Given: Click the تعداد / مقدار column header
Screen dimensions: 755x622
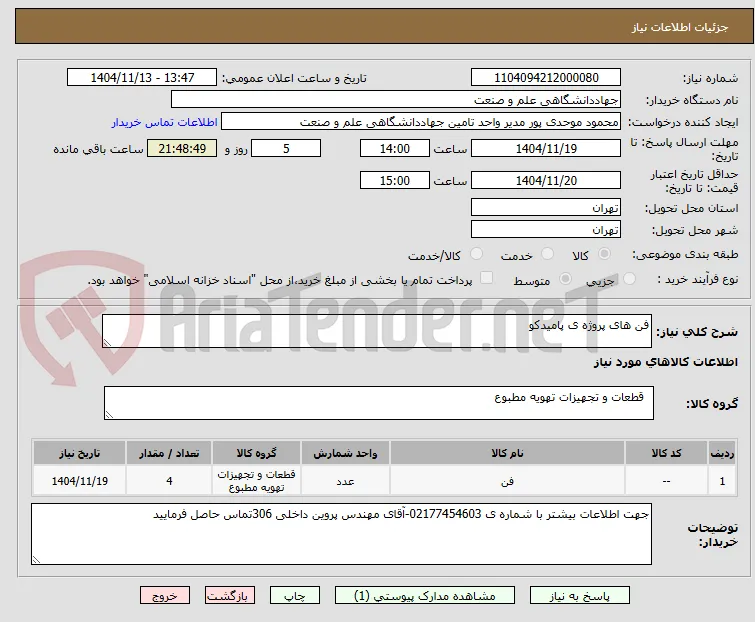Looking at the screenshot, I should click(x=169, y=453).
